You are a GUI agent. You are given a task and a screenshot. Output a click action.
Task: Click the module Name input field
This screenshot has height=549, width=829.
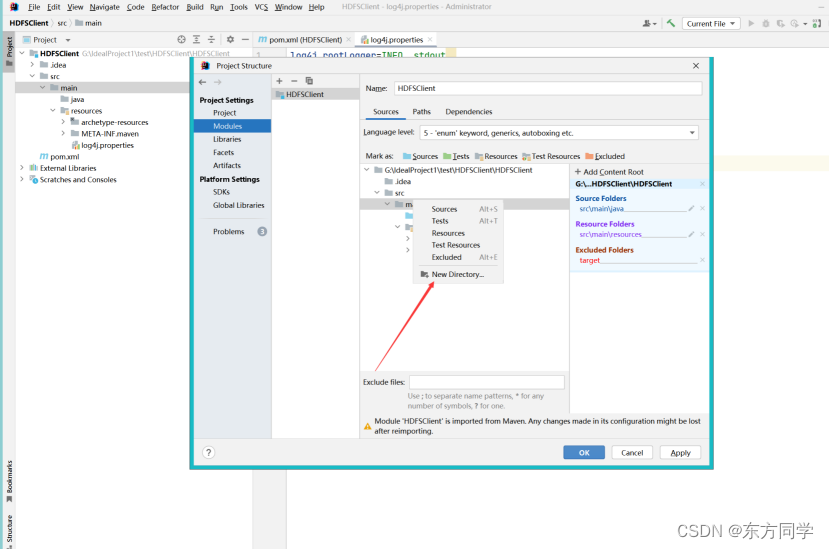pos(548,88)
